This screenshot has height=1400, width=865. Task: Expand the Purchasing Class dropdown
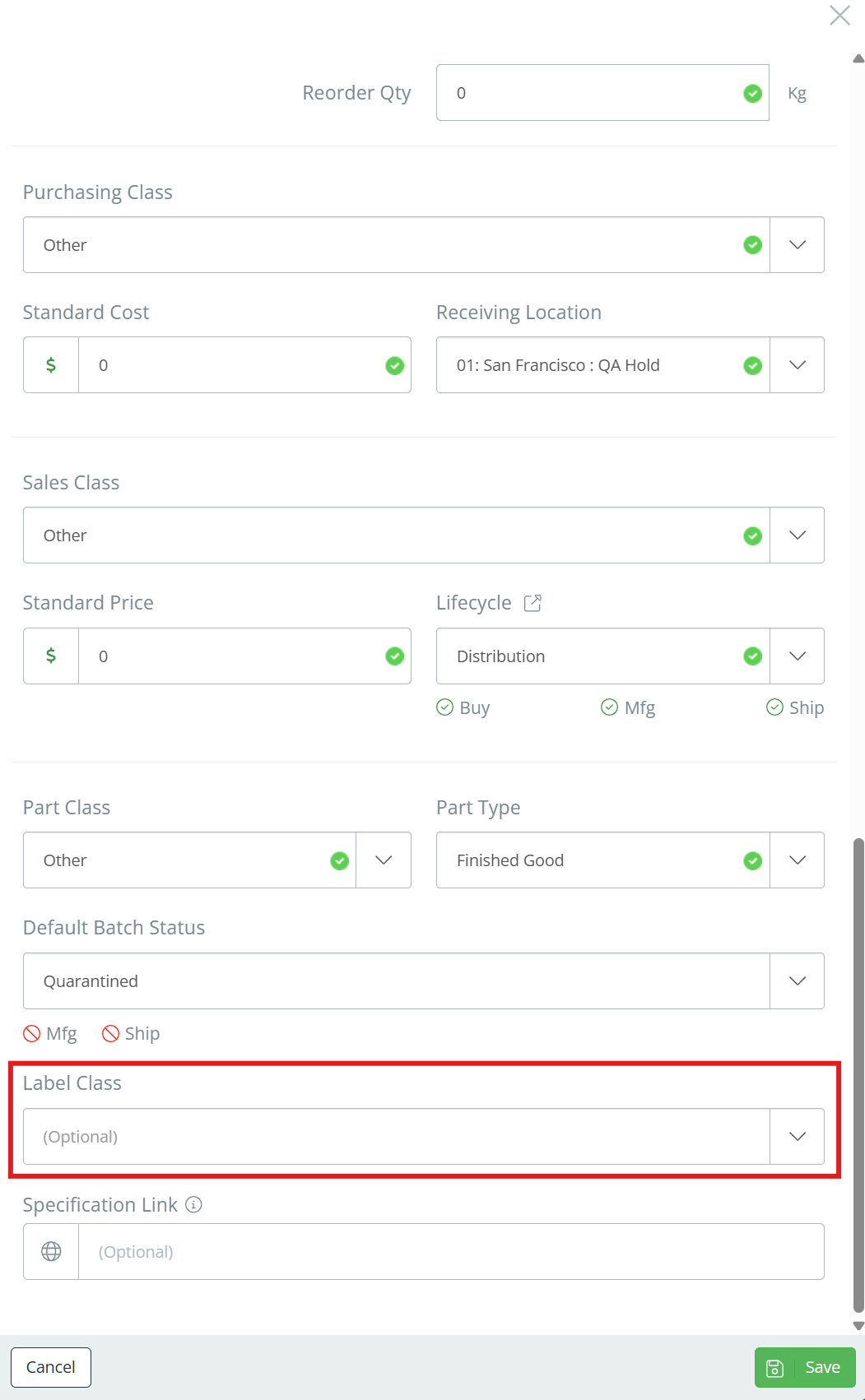click(797, 245)
